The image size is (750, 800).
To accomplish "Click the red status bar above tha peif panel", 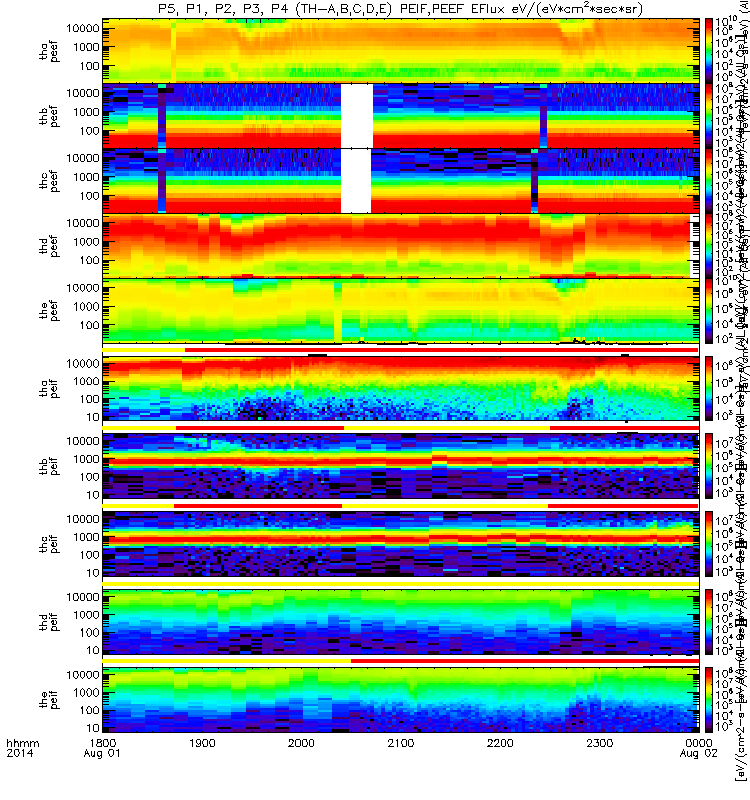I will coord(441,350).
